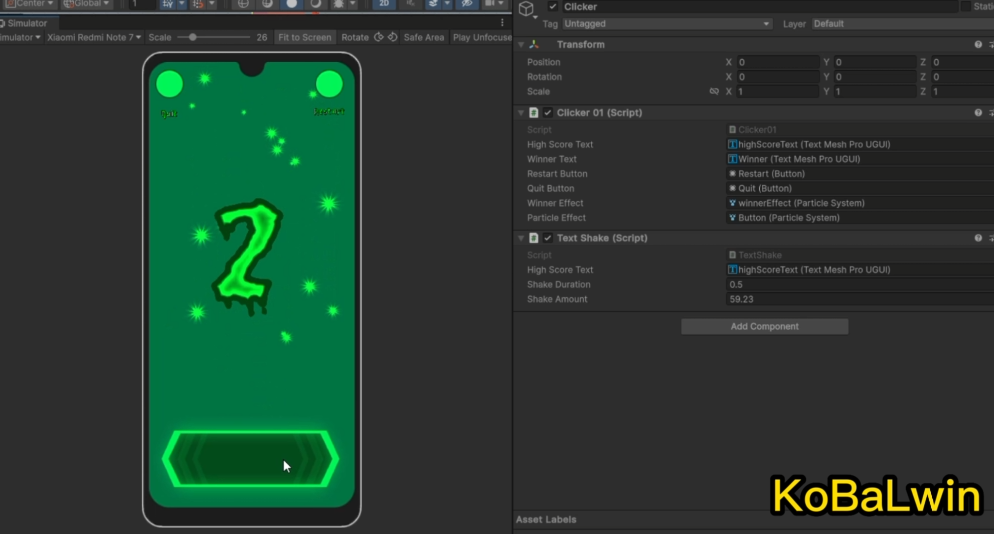
Task: Open the Simulator view mode dropdown
Action: click(20, 37)
